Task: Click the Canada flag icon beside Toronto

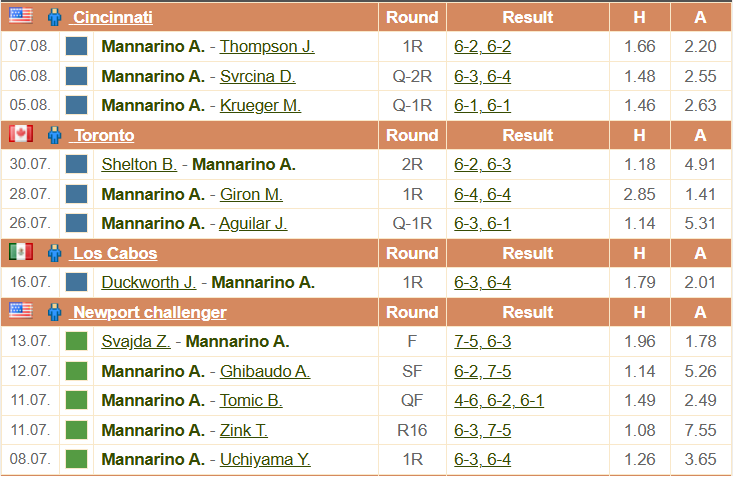Action: click(21, 134)
